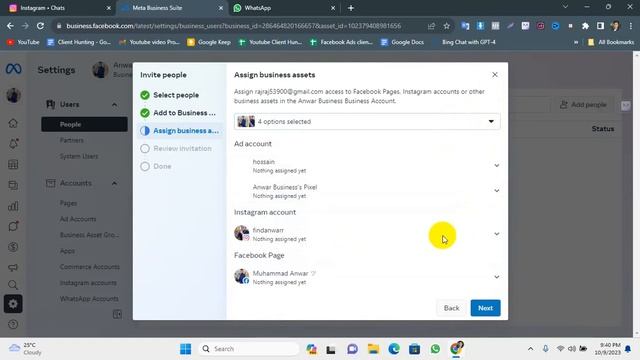Screen dimensions: 640x360
Task: Open Help question mark icon in sidebar
Action: tap(13, 324)
